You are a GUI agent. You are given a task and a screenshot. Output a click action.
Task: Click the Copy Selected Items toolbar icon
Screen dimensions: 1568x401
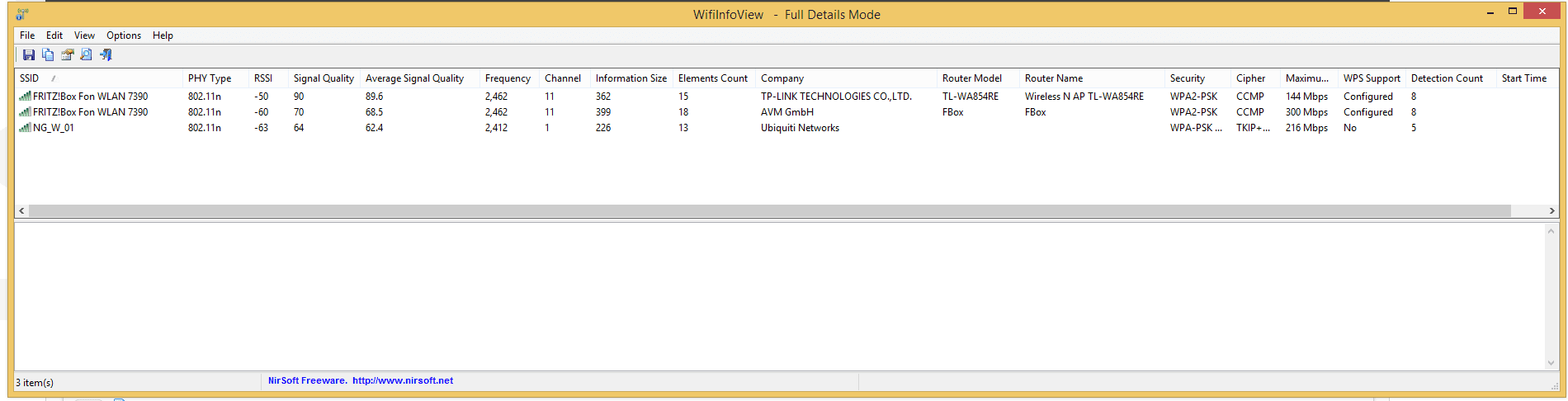pos(48,54)
